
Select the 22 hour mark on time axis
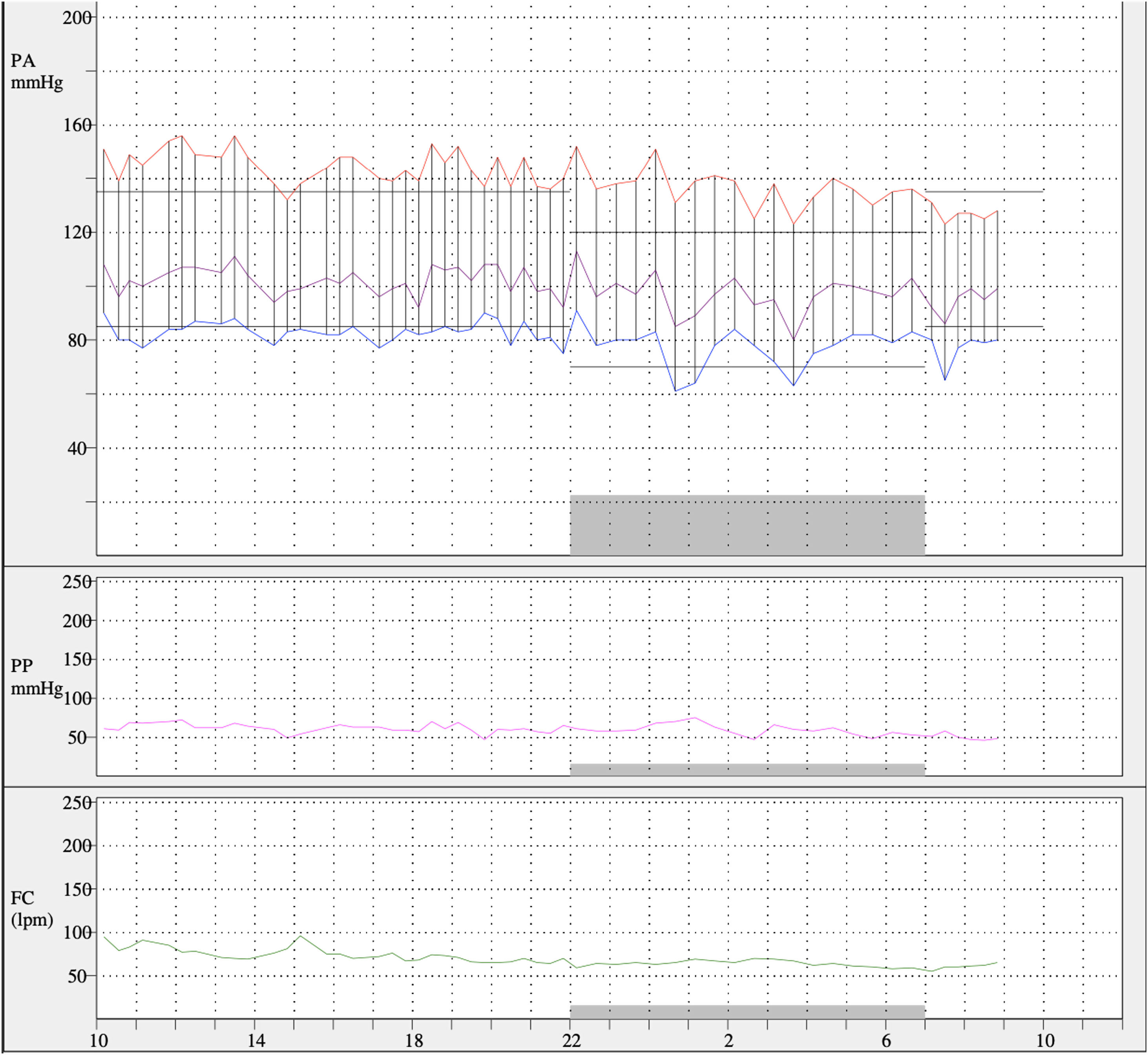tap(571, 1041)
